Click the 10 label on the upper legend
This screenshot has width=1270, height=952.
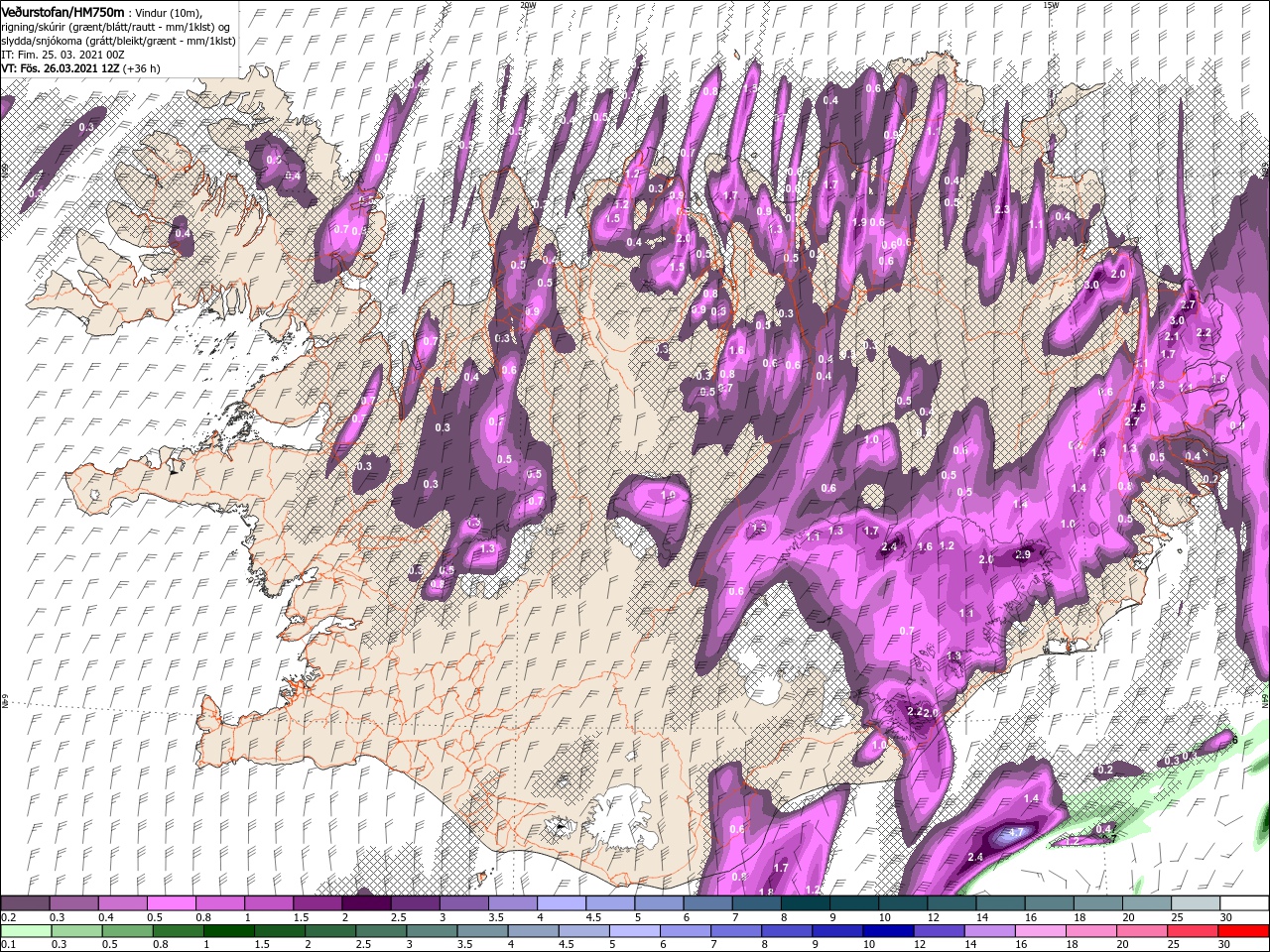pos(885,917)
